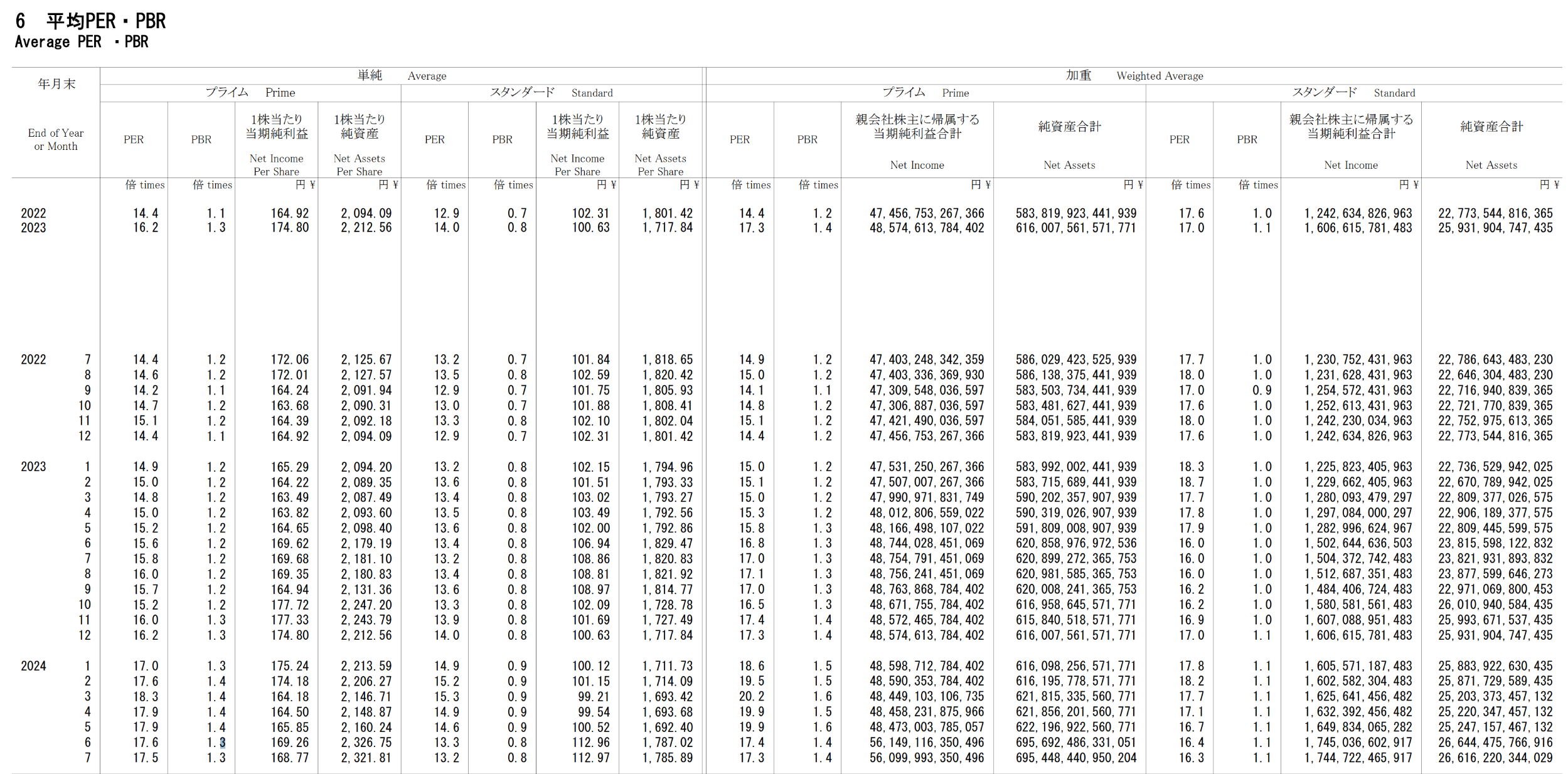The image size is (1568, 774).
Task: Click the value '2,131.36'
Action: click(366, 590)
